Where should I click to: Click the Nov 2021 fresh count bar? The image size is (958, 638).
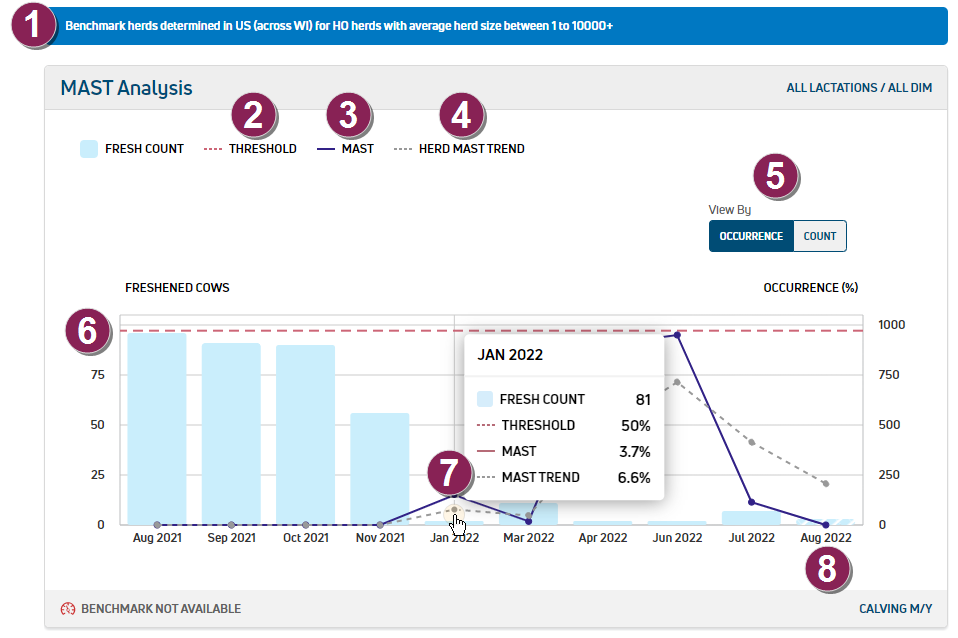(379, 468)
